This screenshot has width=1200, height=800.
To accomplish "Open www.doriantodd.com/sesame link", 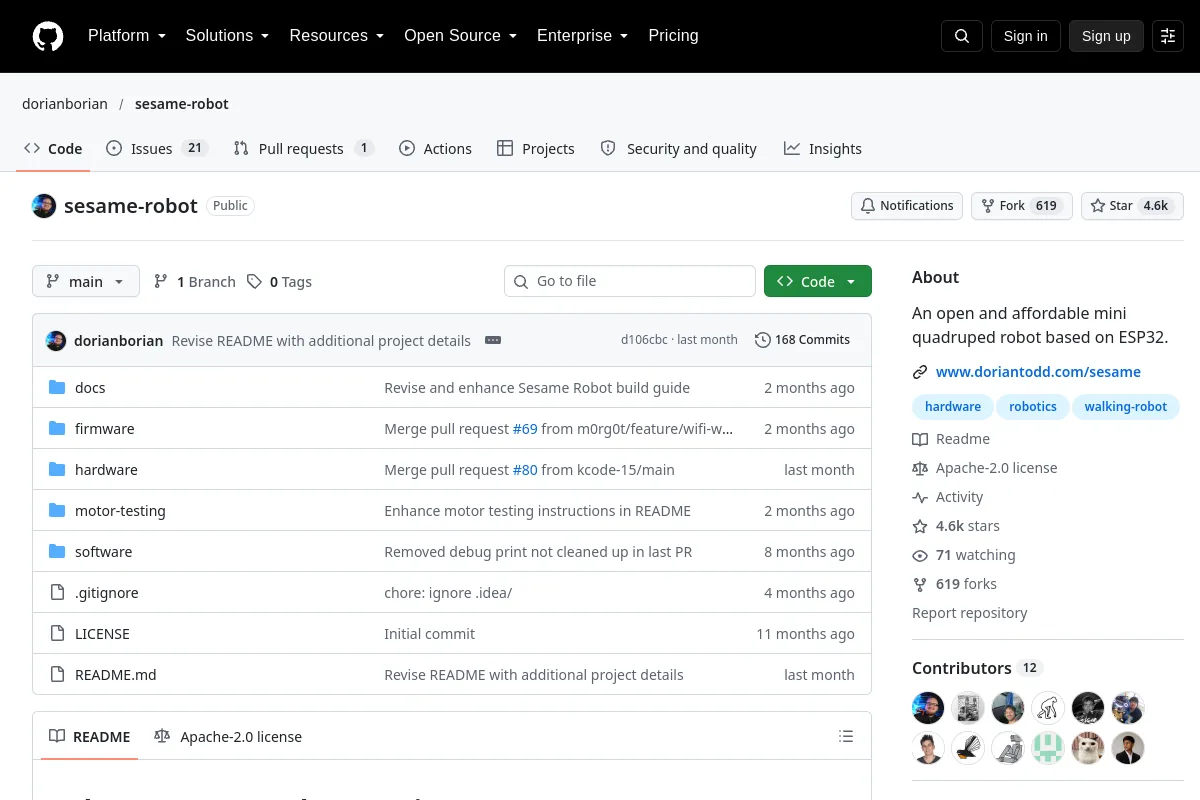I will [1038, 372].
